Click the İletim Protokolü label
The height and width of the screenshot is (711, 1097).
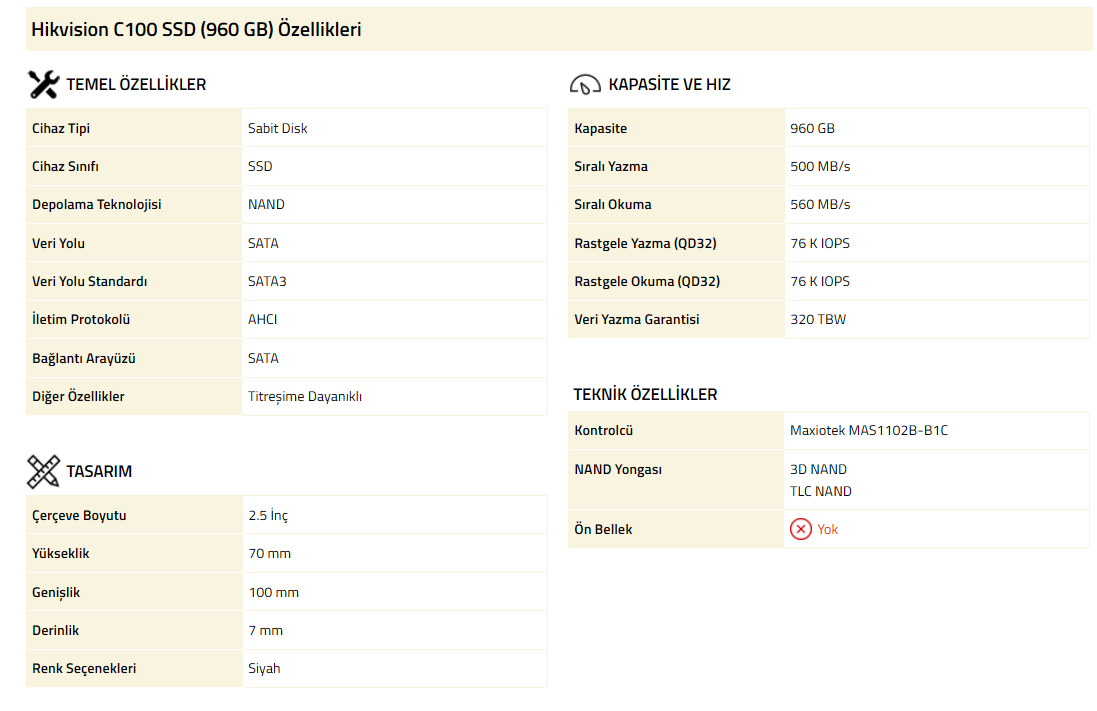pyautogui.click(x=81, y=319)
